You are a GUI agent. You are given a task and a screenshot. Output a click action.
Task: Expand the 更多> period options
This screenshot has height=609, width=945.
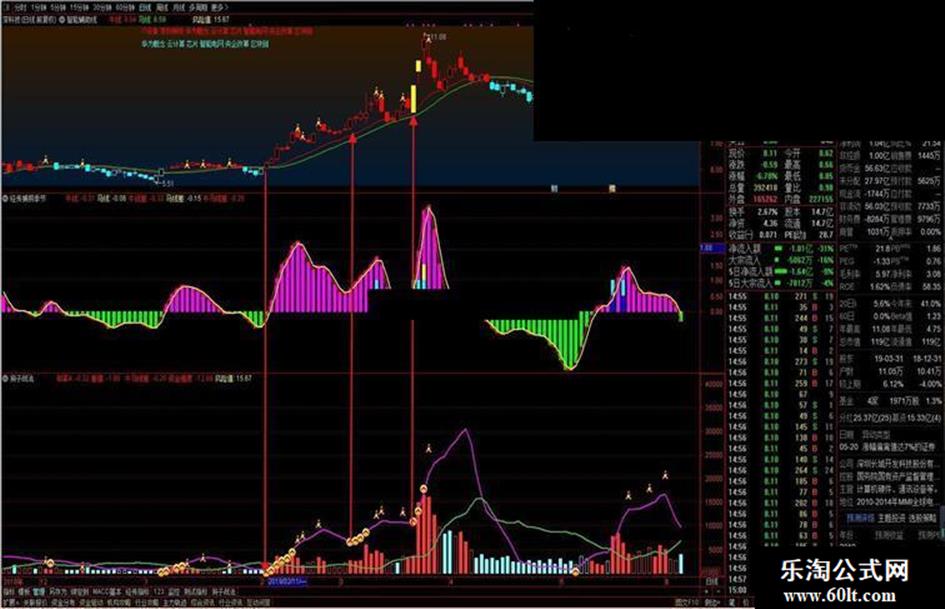(219, 8)
